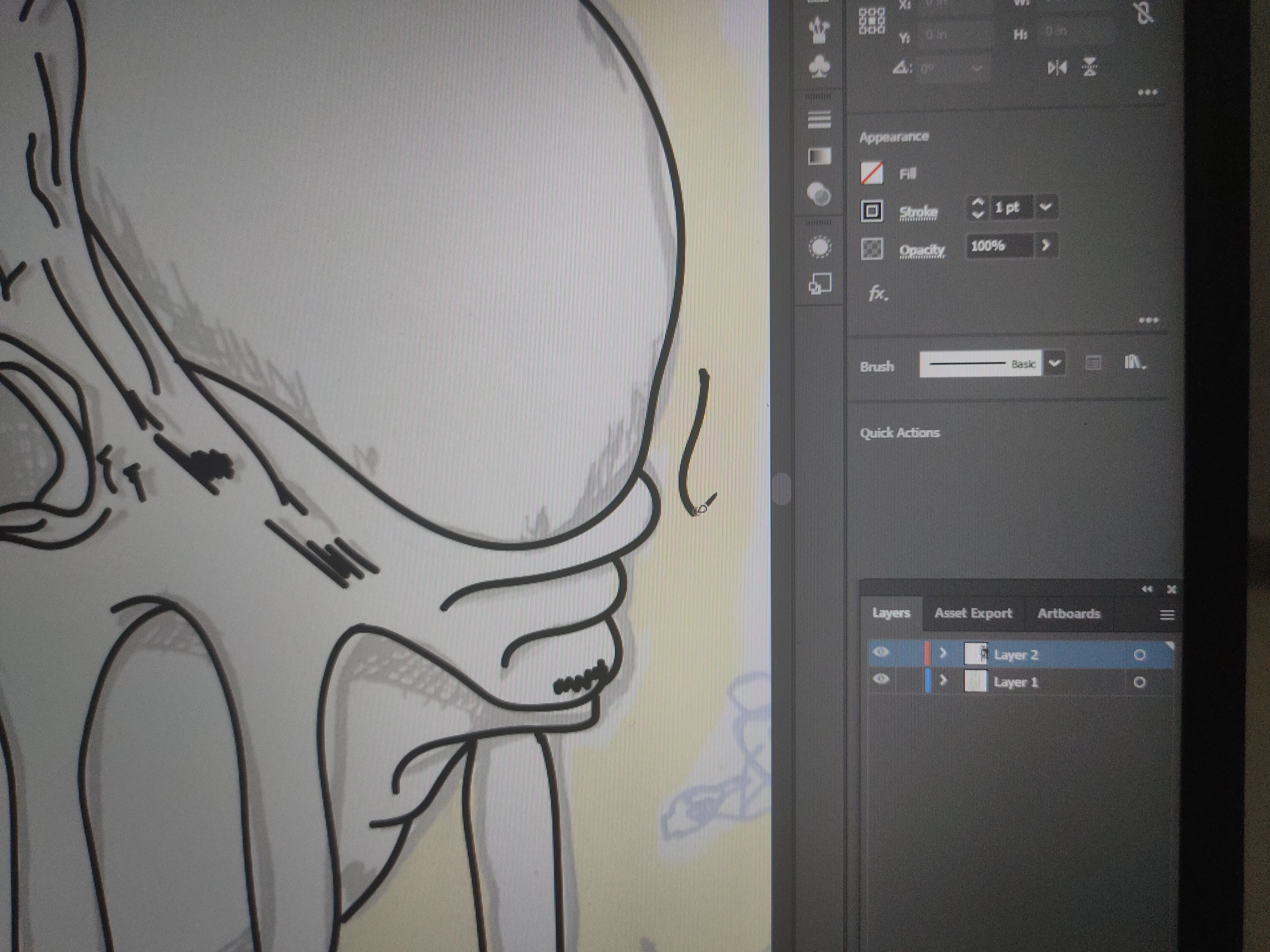Toggle constrain width and height proportions
This screenshot has width=1270, height=952.
click(x=1144, y=13)
